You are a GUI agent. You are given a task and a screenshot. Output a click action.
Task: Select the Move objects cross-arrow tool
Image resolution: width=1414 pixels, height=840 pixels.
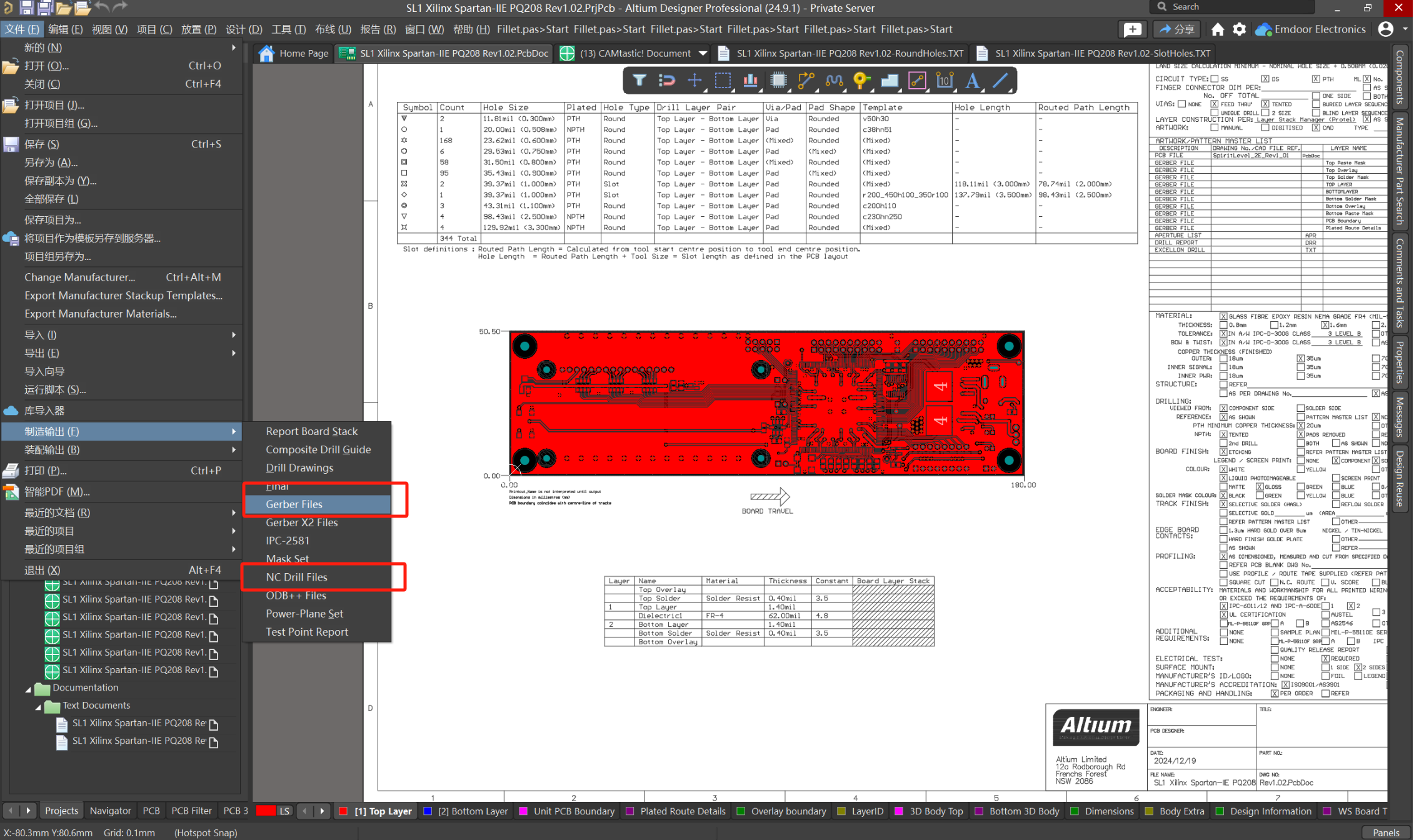point(694,81)
